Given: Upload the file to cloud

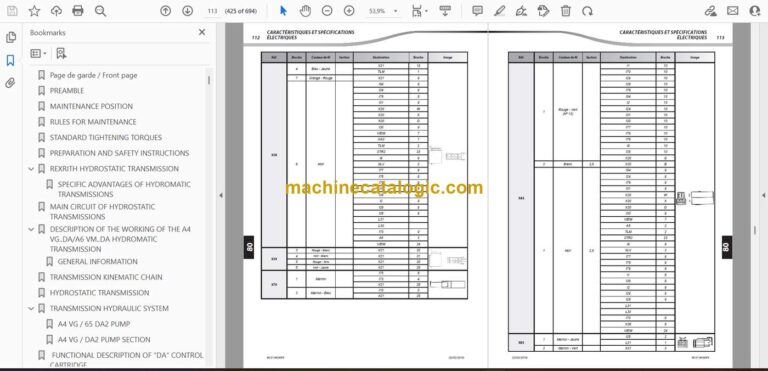Looking at the screenshot, I should coord(56,11).
